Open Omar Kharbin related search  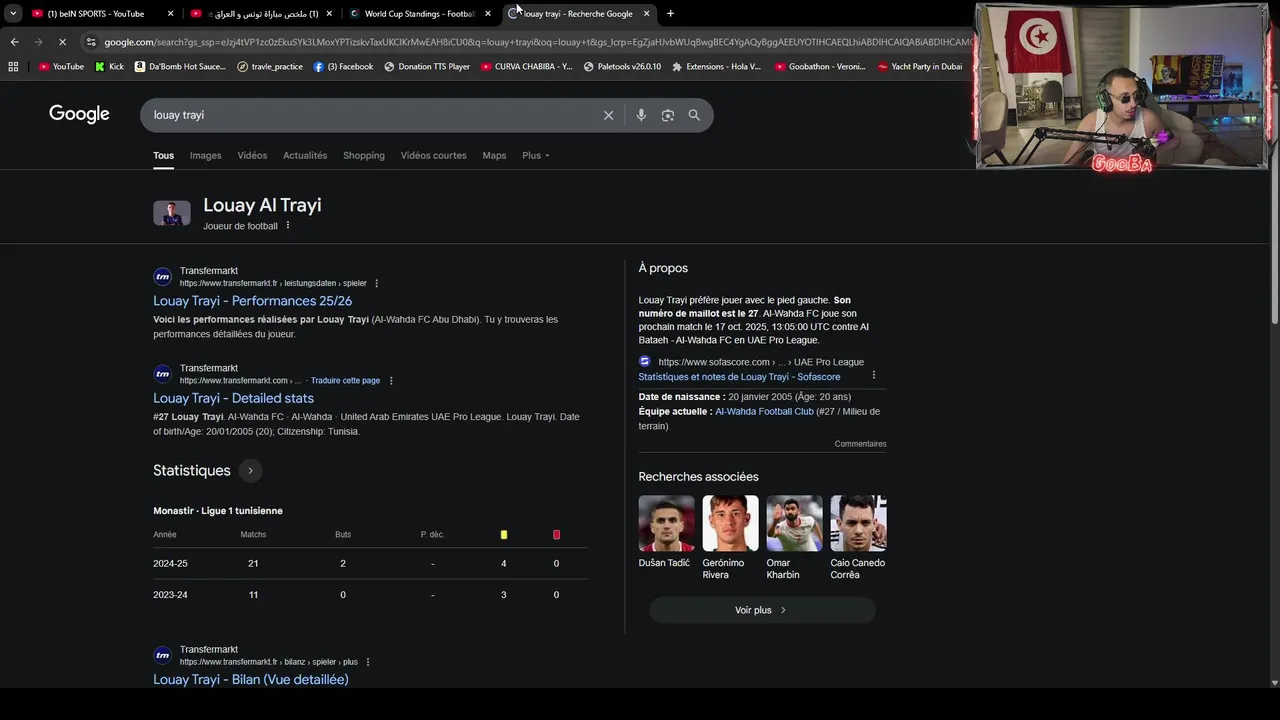pos(794,538)
